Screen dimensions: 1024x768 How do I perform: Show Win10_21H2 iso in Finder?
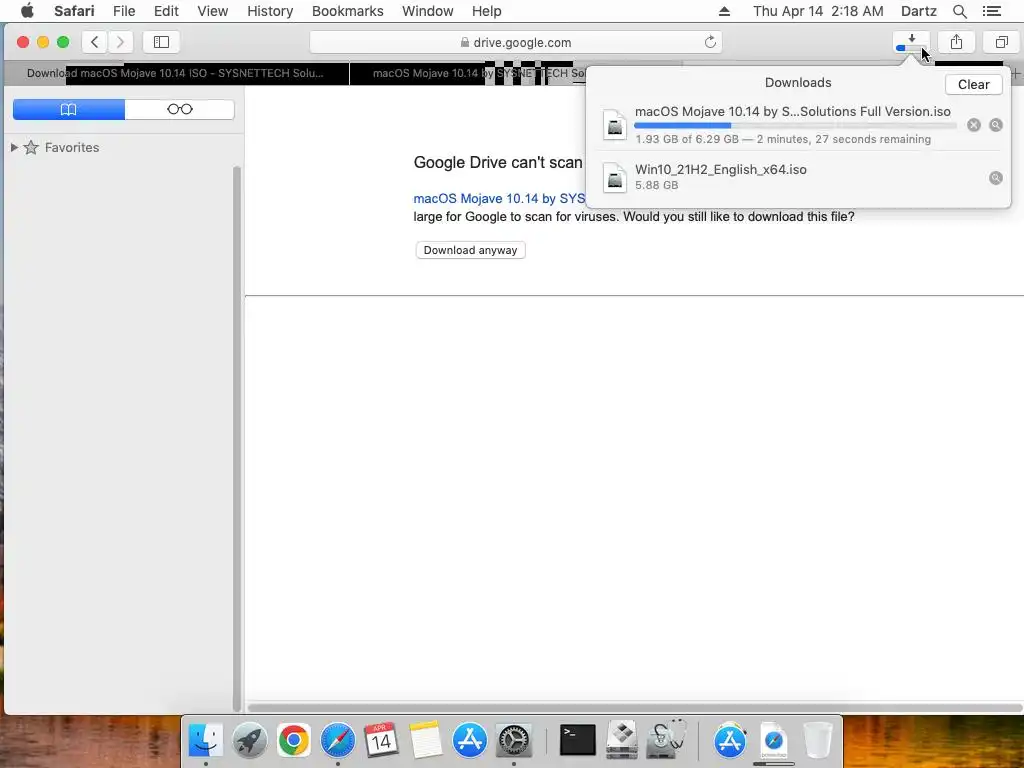[995, 178]
